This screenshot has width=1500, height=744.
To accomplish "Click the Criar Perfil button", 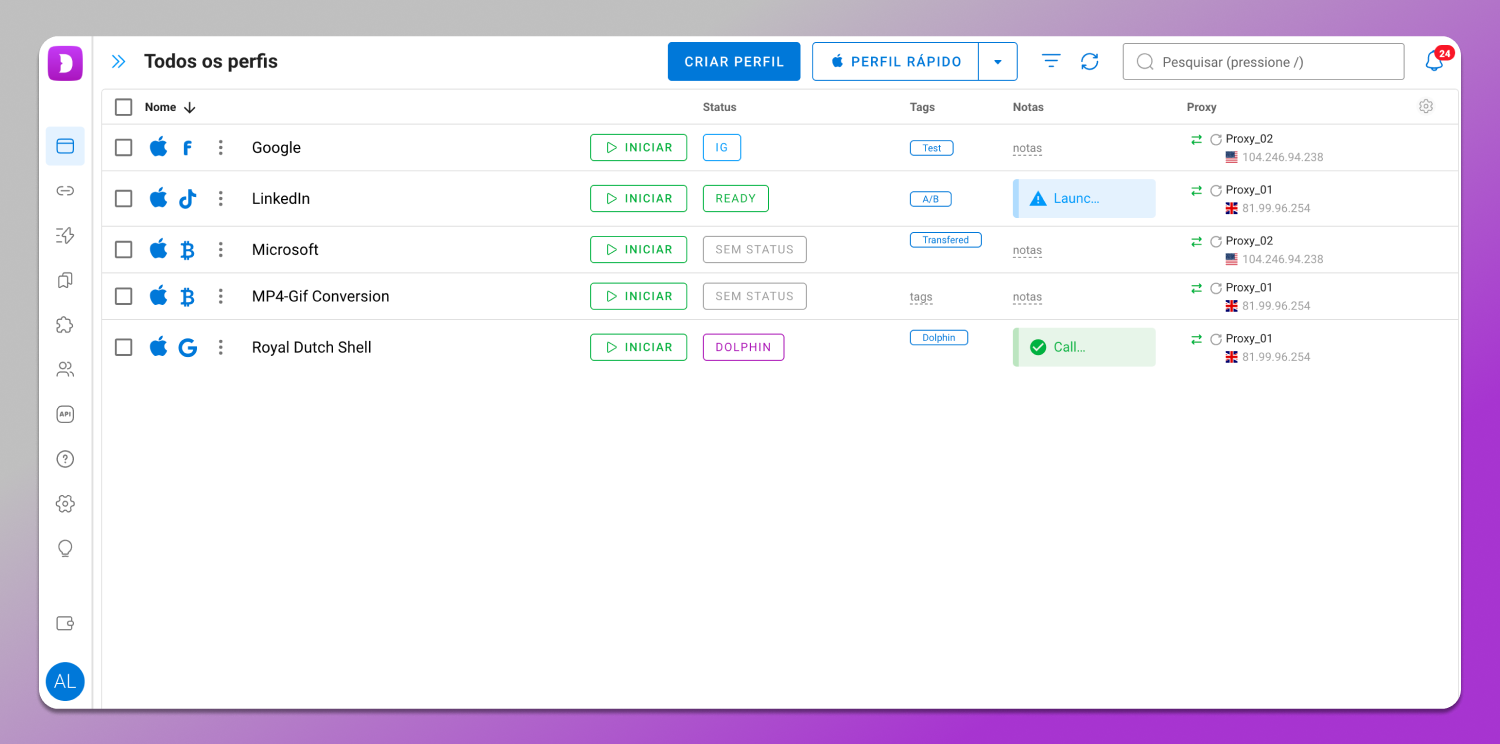I will (x=734, y=62).
